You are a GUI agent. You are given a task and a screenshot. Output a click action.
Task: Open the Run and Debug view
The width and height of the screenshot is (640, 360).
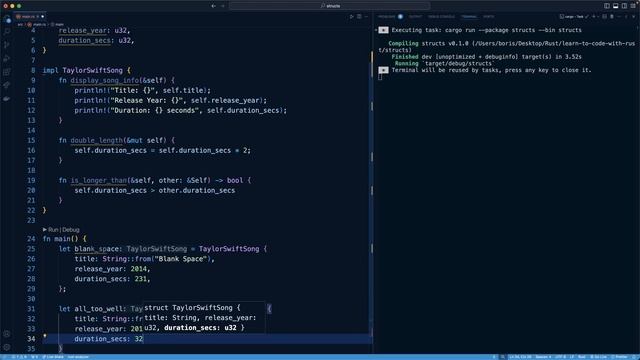7,58
